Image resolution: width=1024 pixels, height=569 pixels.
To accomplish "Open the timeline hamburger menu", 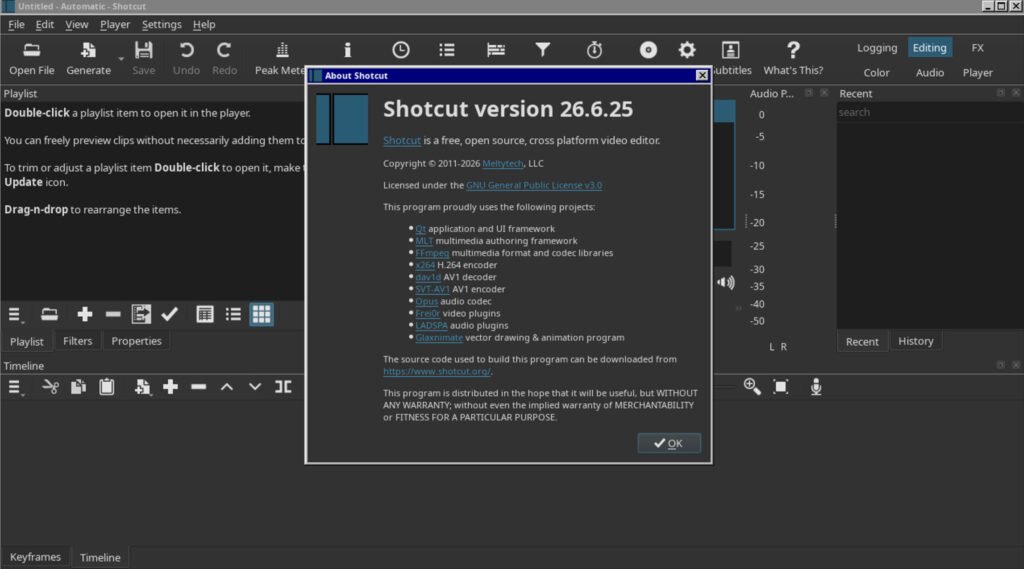I will point(16,387).
